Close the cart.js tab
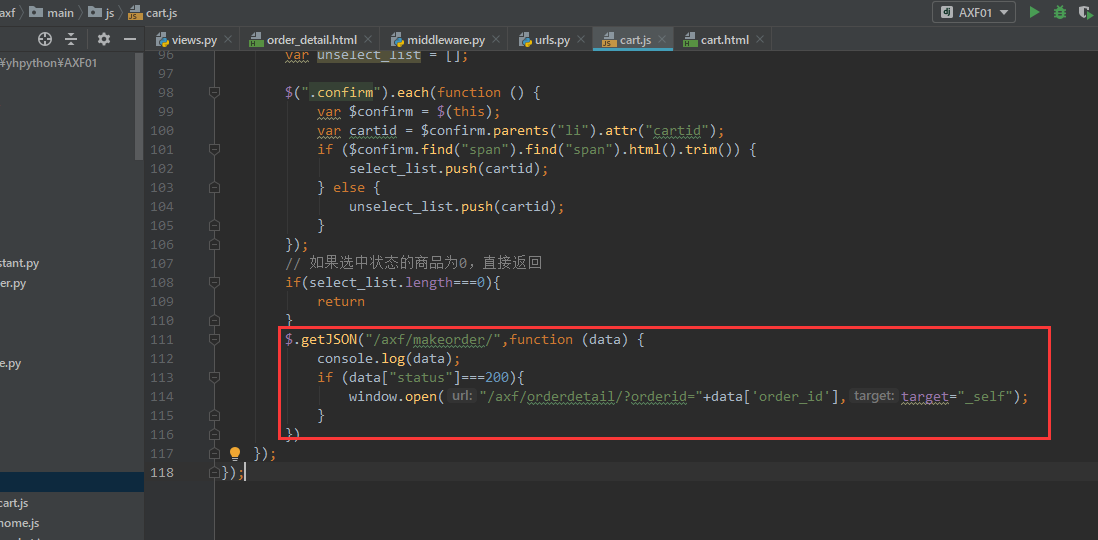Image resolution: width=1098 pixels, height=540 pixels. pyautogui.click(x=662, y=40)
